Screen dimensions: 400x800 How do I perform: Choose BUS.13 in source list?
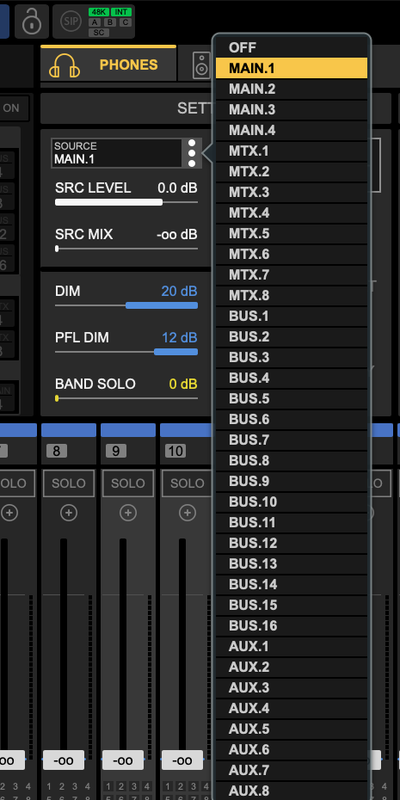tap(291, 564)
